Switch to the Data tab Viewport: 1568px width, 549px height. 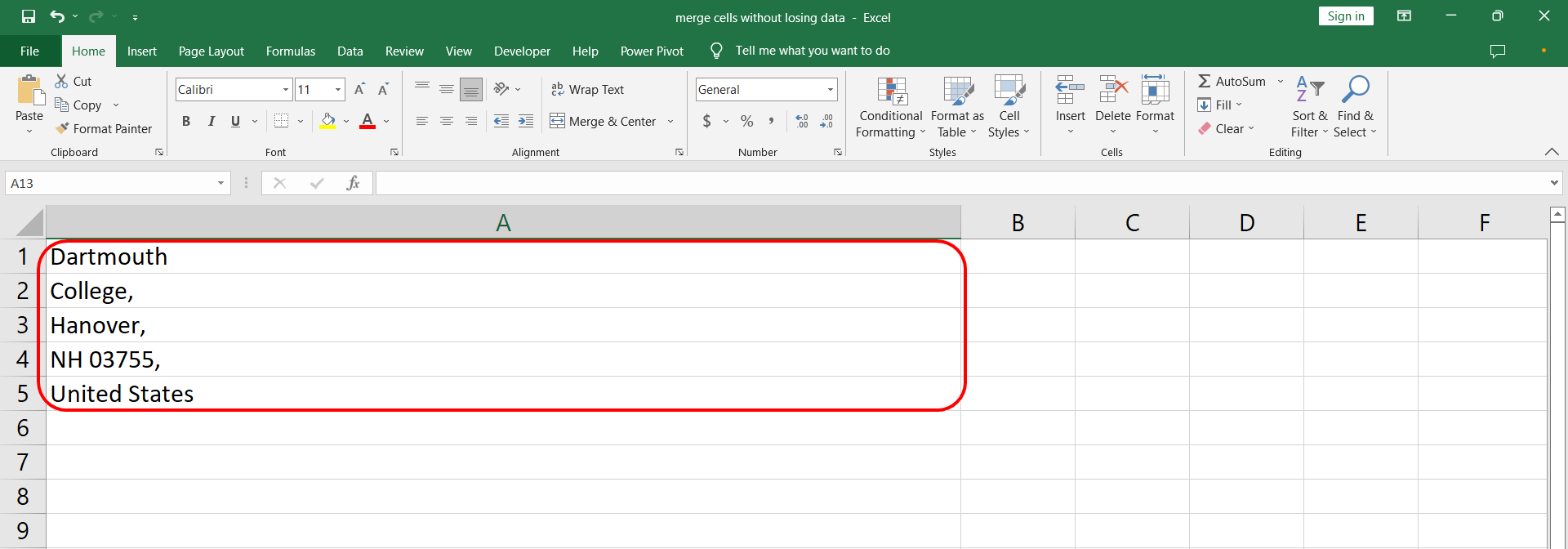point(350,51)
